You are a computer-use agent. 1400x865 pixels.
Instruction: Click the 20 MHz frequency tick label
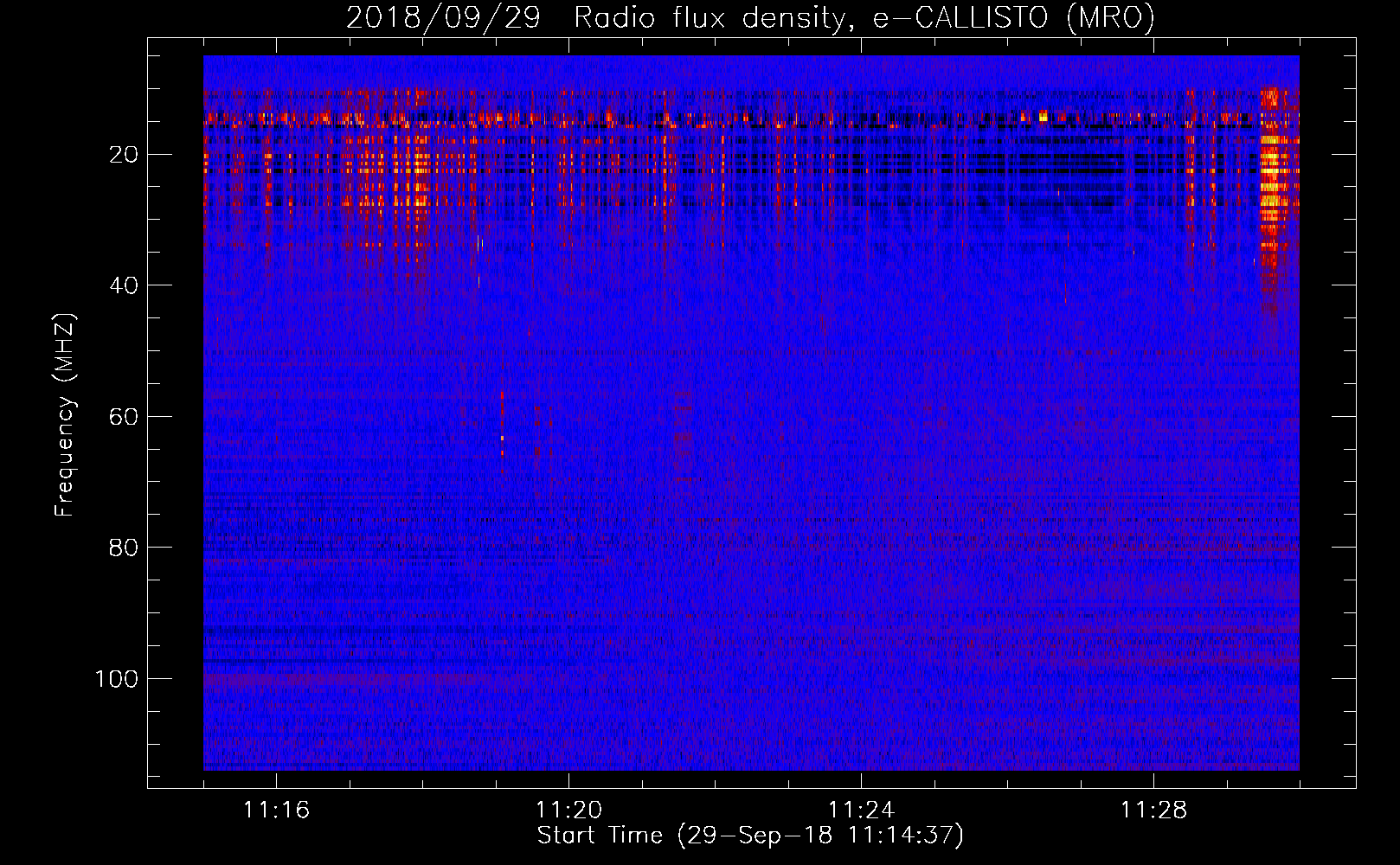124,155
